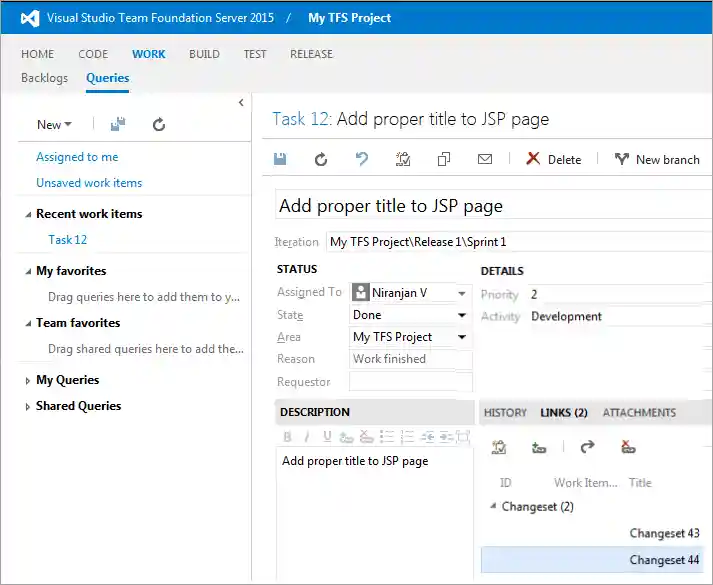Toggle underline formatting in Description editor

pyautogui.click(x=327, y=436)
